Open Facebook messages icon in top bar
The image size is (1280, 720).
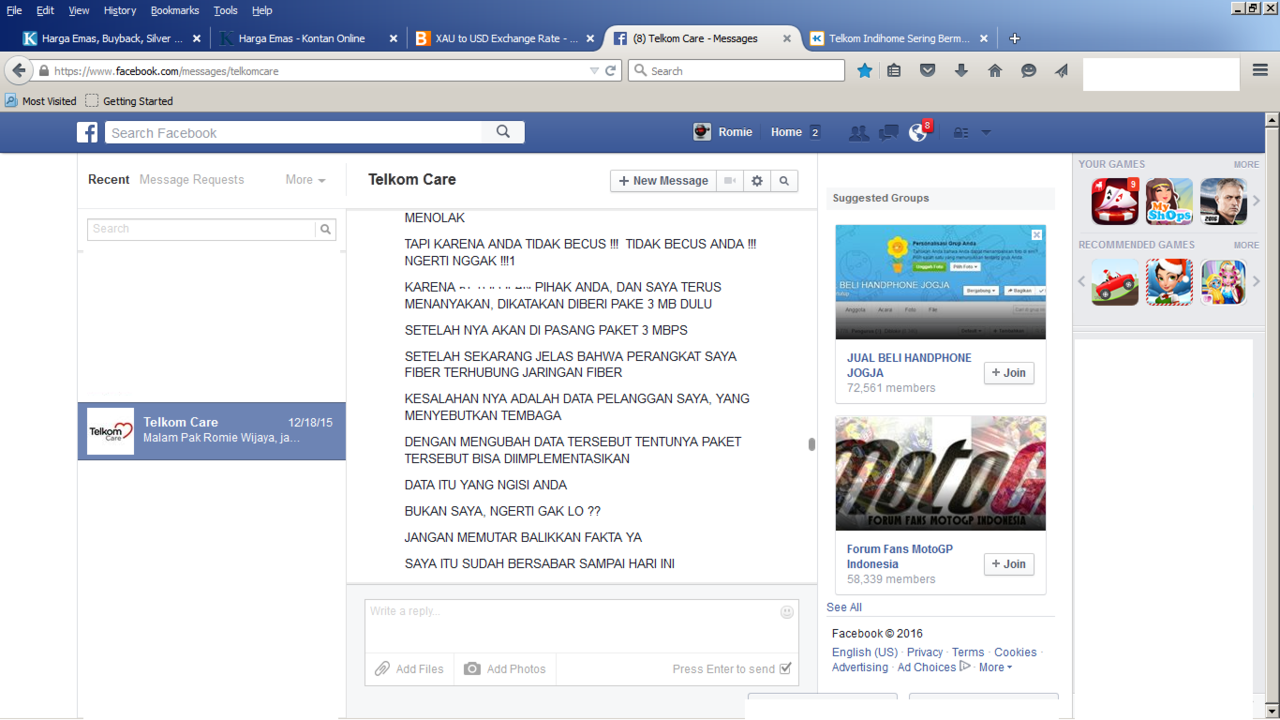click(x=888, y=133)
